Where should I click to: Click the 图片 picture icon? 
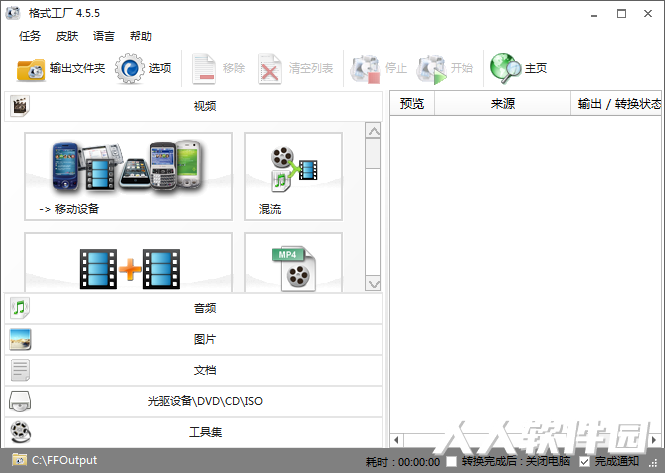(x=20, y=339)
